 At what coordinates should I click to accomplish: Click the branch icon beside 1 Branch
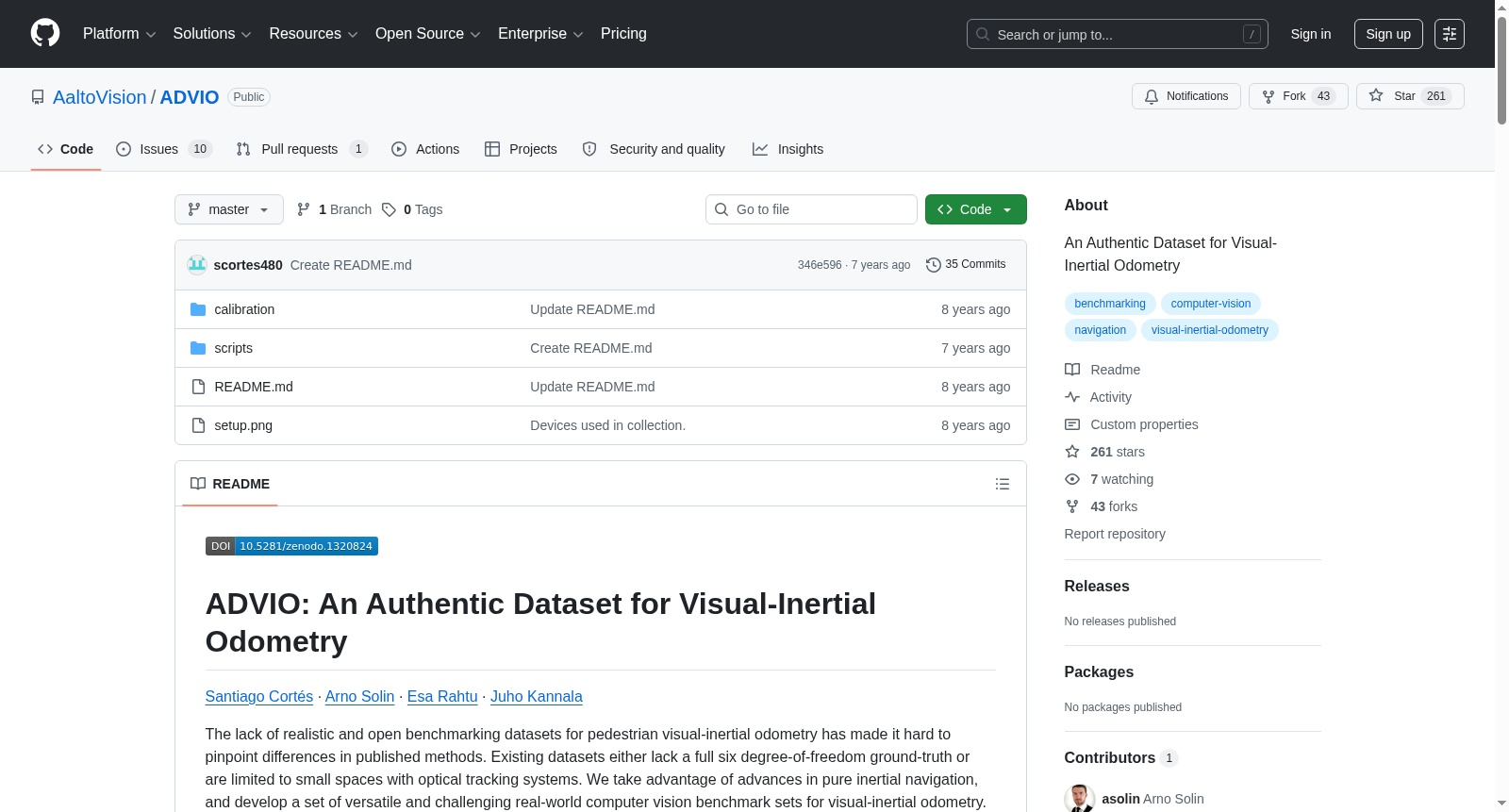pos(304,209)
